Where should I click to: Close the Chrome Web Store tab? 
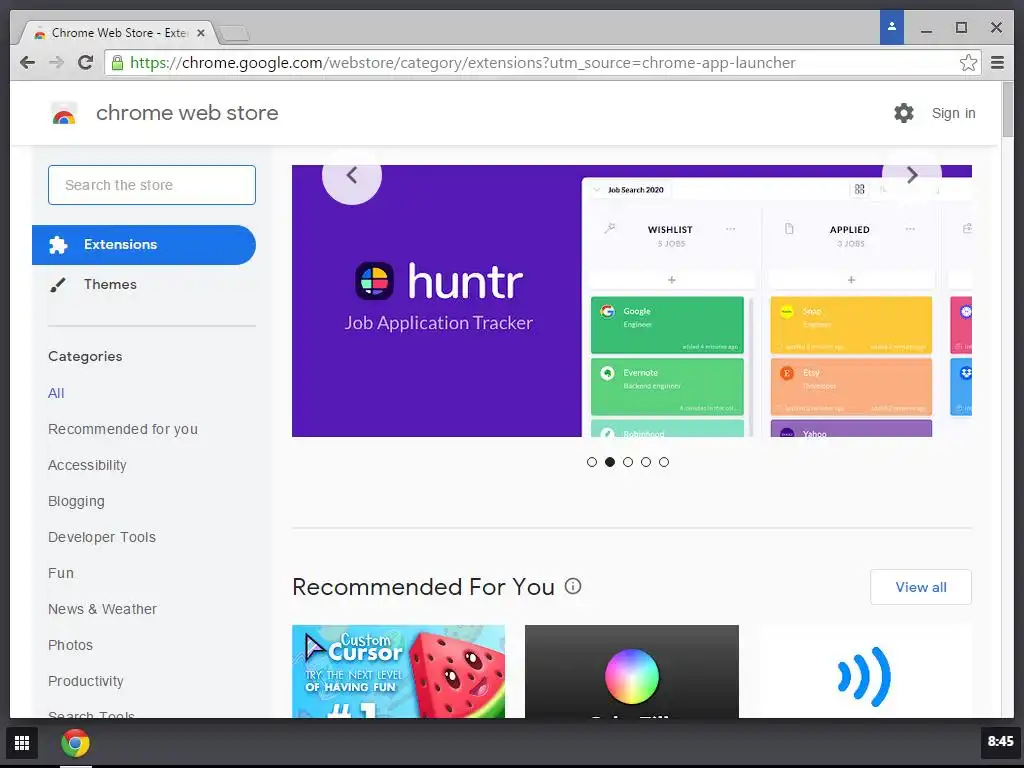(200, 33)
